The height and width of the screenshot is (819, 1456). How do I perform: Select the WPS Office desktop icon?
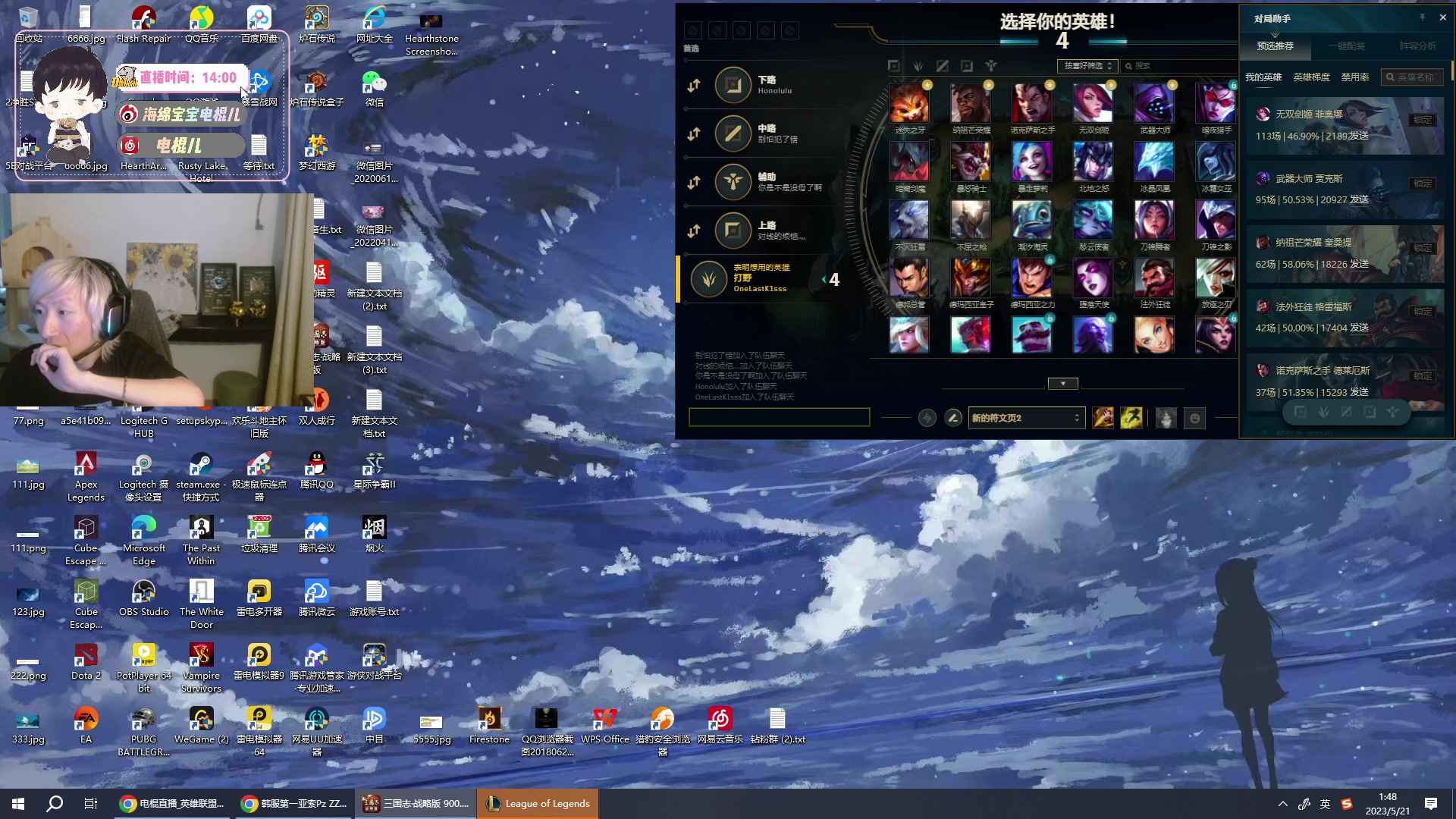(x=605, y=726)
